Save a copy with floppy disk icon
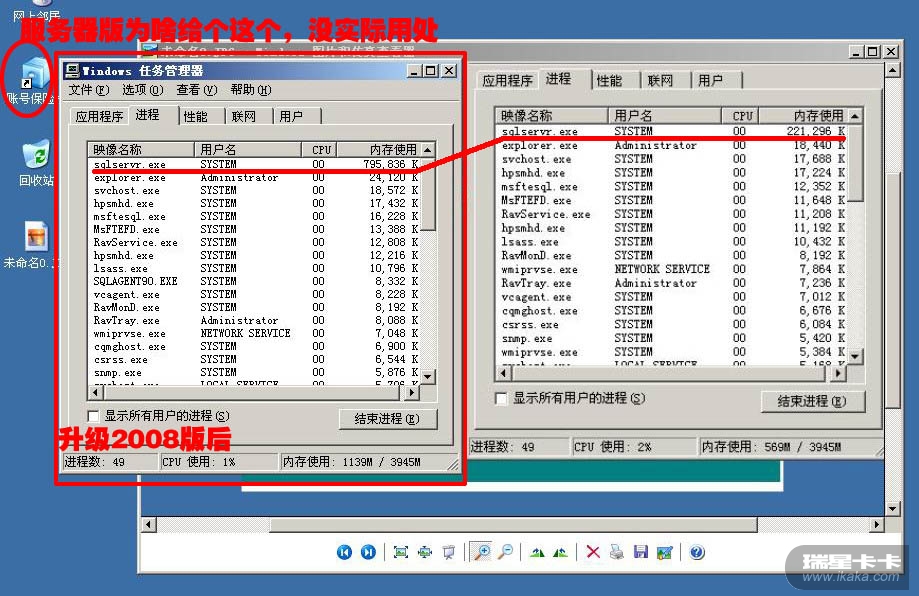Image resolution: width=919 pixels, height=596 pixels. pos(641,552)
